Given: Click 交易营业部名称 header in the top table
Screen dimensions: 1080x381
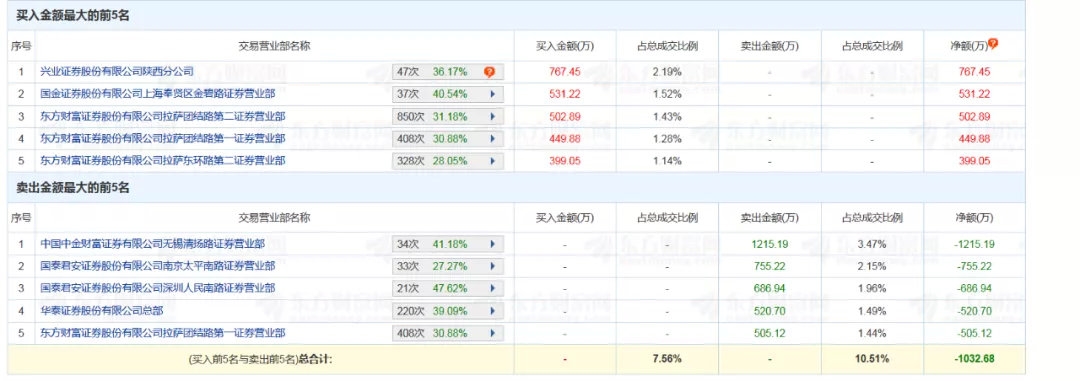Looking at the screenshot, I should pyautogui.click(x=274, y=46).
